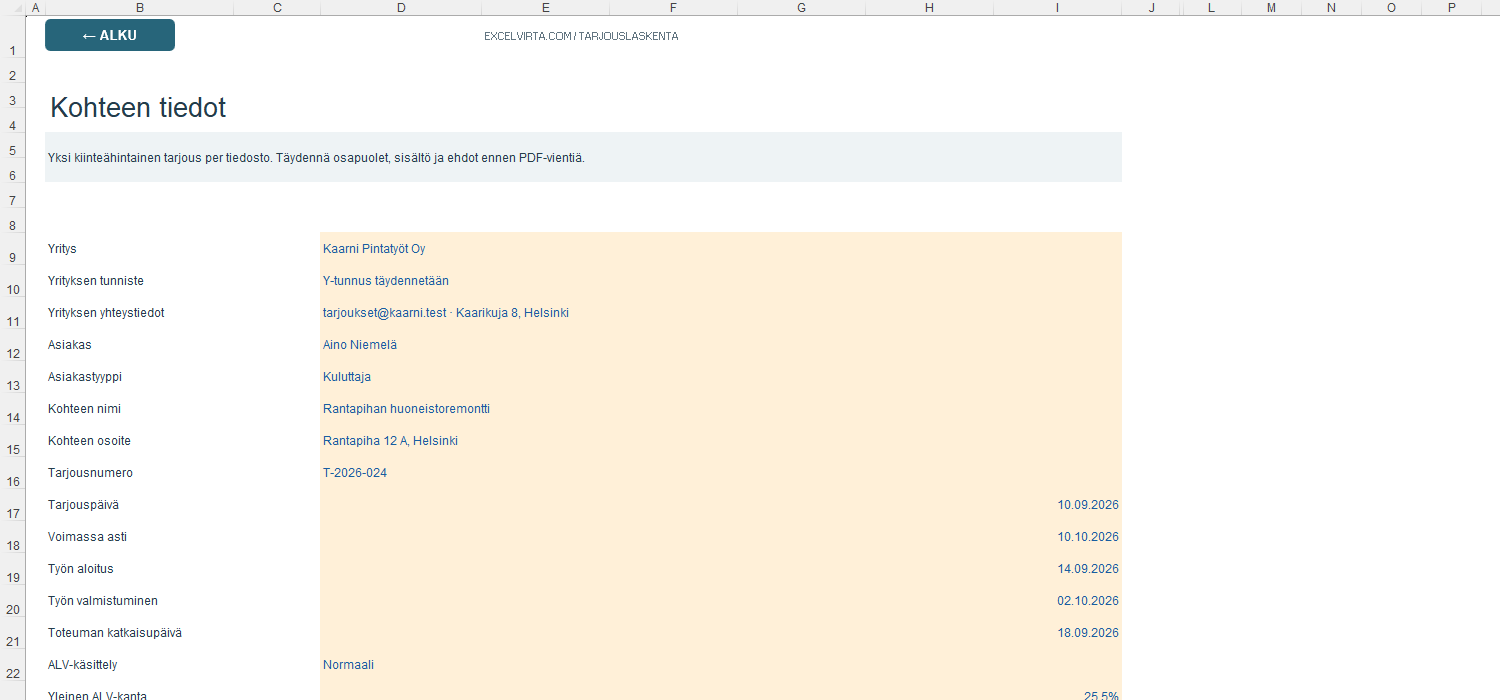Select the 'Tarjouspäivä' label cell

pyautogui.click(x=83, y=505)
